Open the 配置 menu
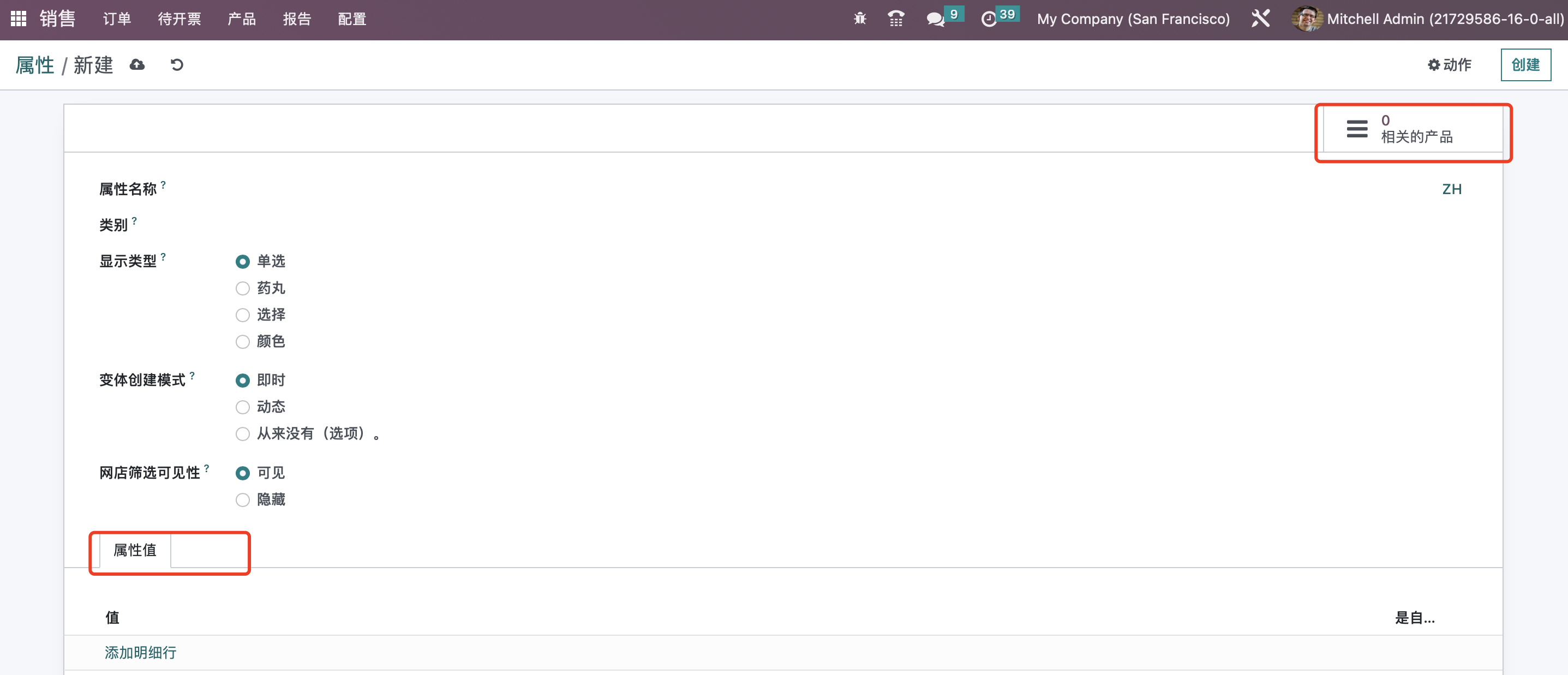Image resolution: width=1568 pixels, height=675 pixels. 352,19
